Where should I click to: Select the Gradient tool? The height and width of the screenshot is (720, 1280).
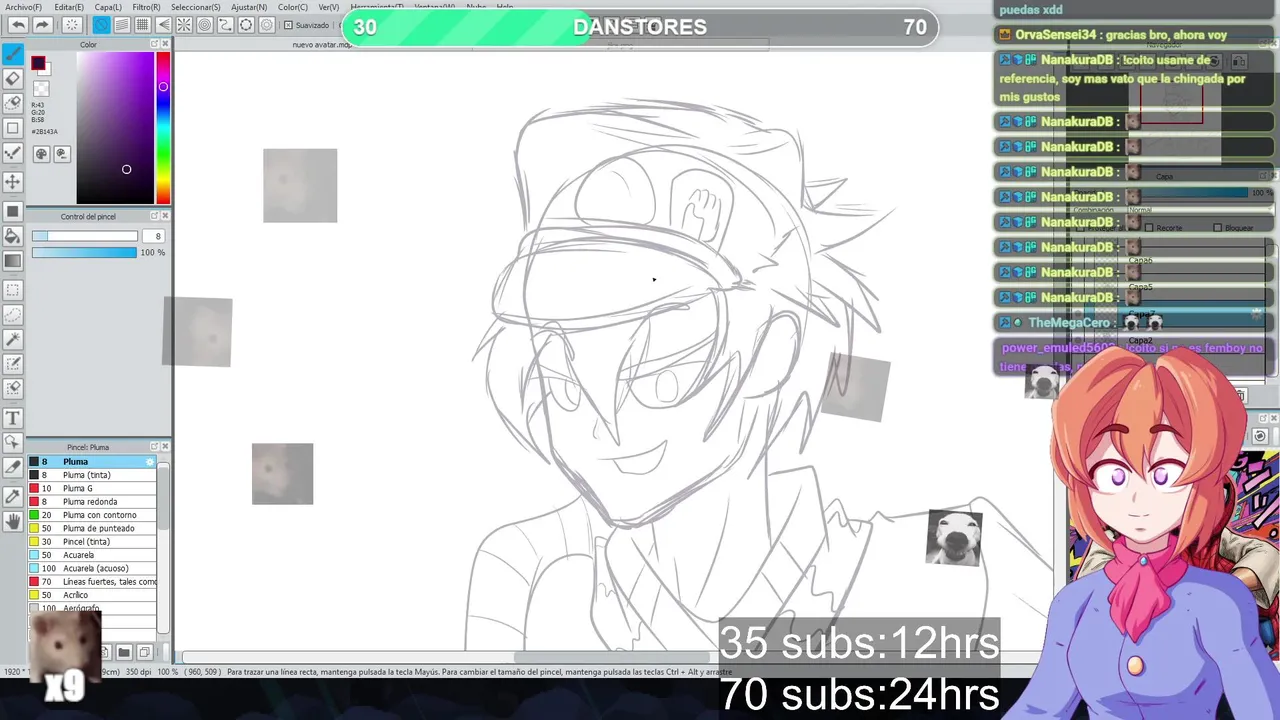pos(13,261)
